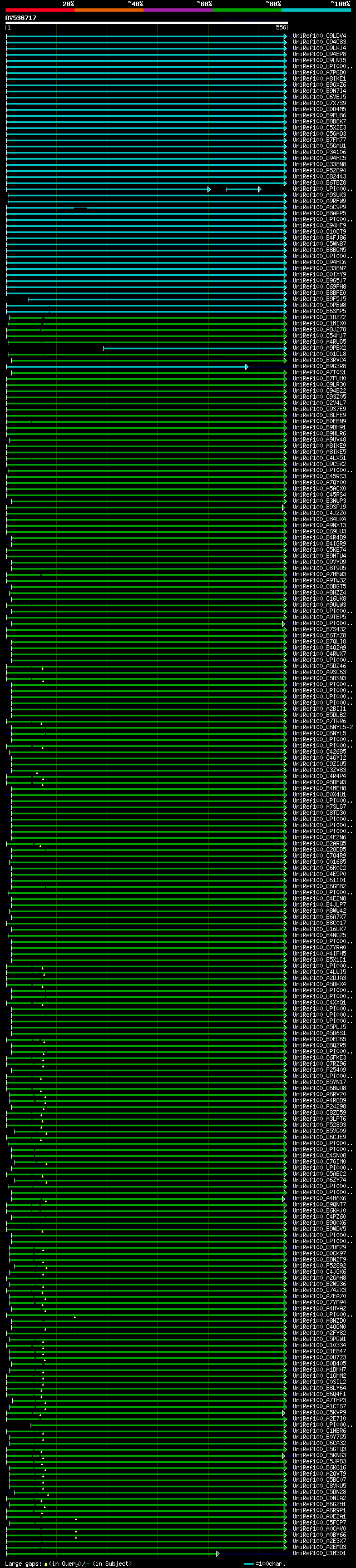Select the UniRef100_P52892 label
The image size is (356, 1568).
(x=319, y=1265)
